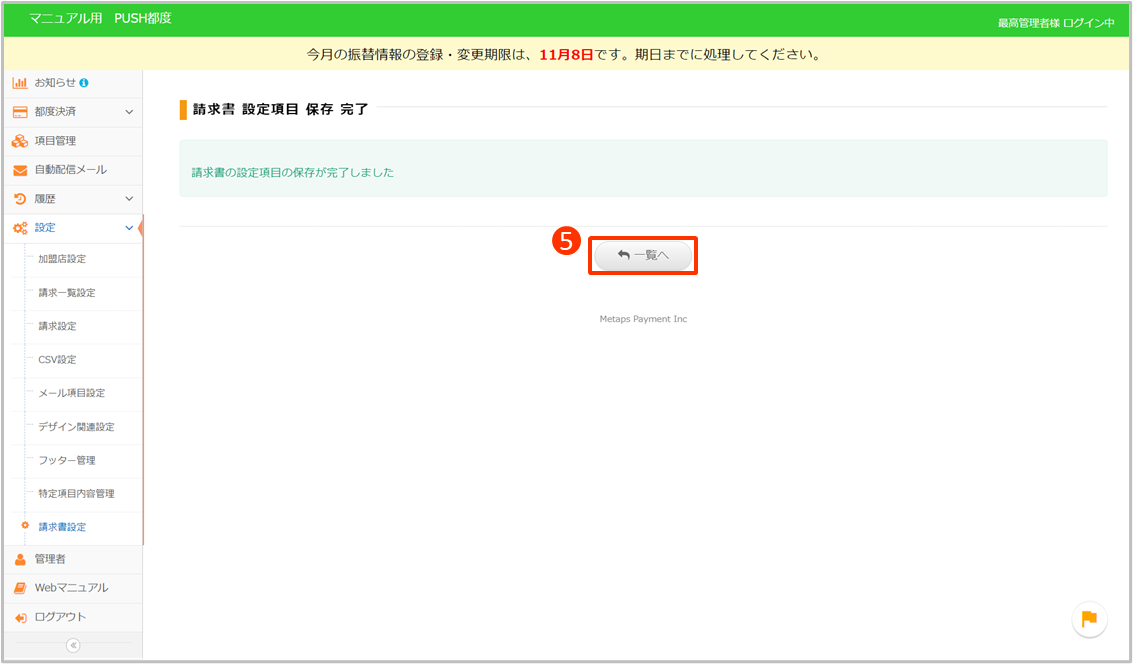Collapse the sidebar with double-arrow toggle
1133x664 pixels.
tap(73, 645)
